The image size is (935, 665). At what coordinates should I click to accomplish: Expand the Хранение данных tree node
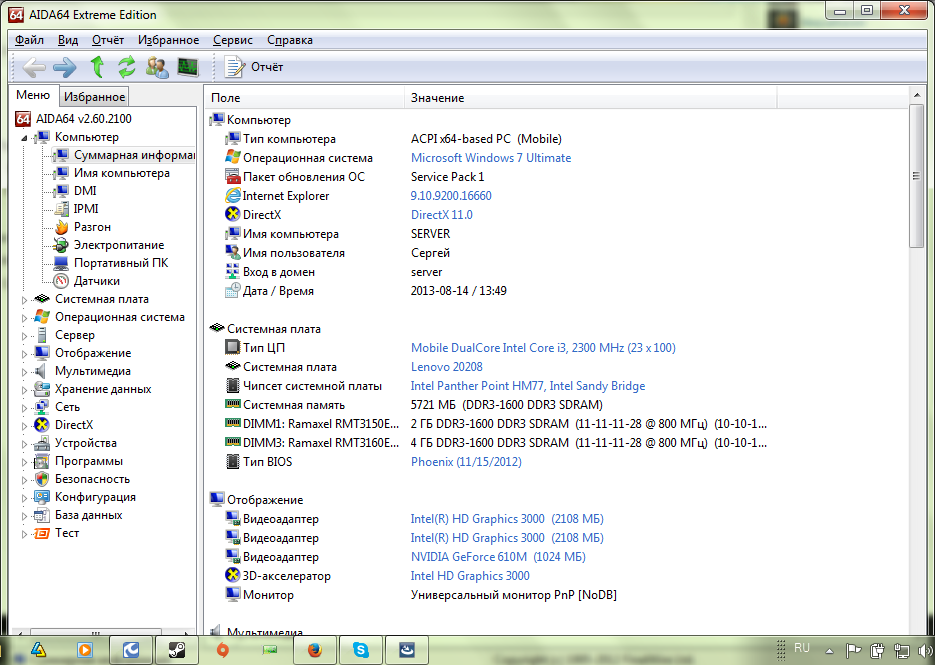coord(24,390)
